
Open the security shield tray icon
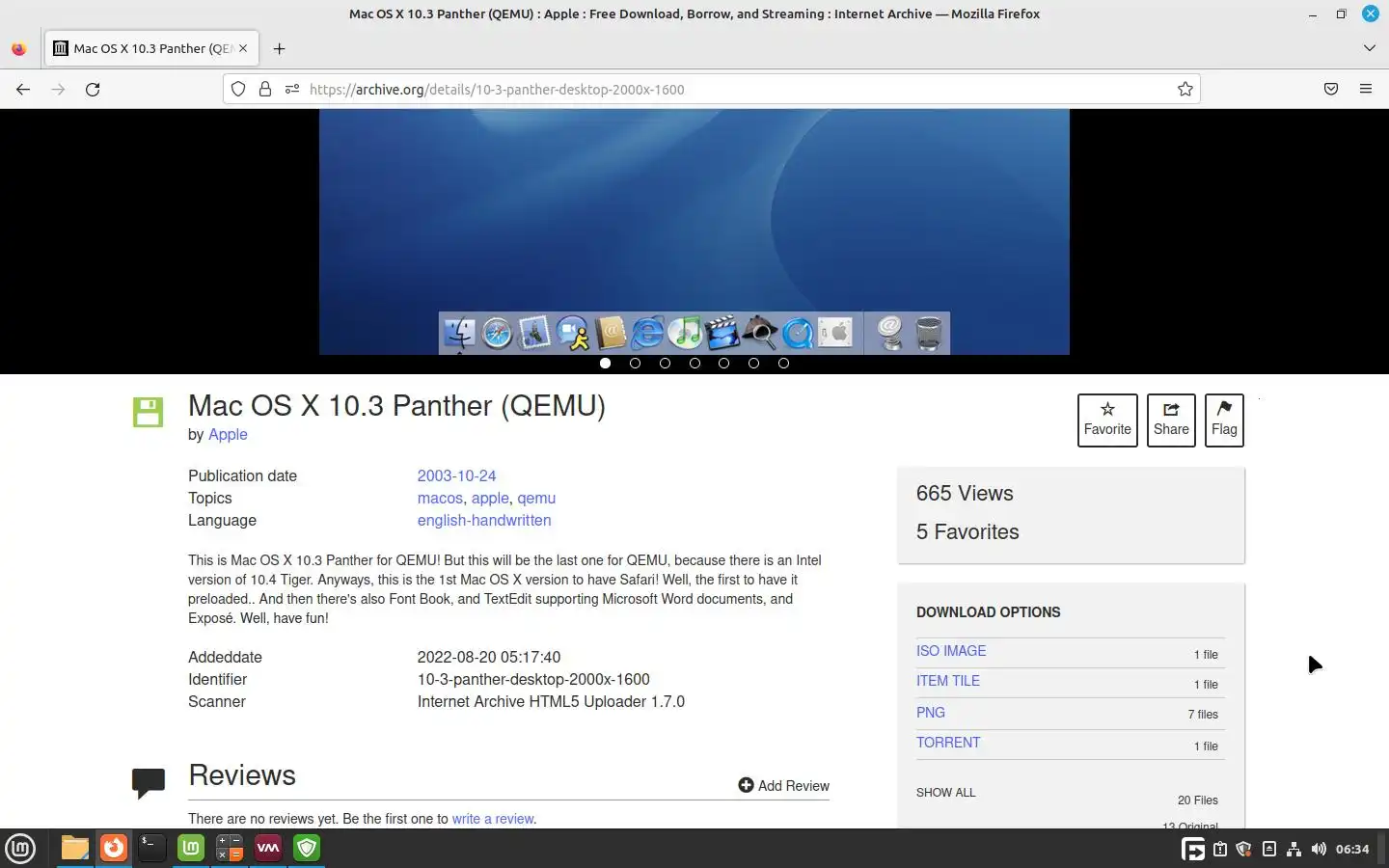[1244, 849]
